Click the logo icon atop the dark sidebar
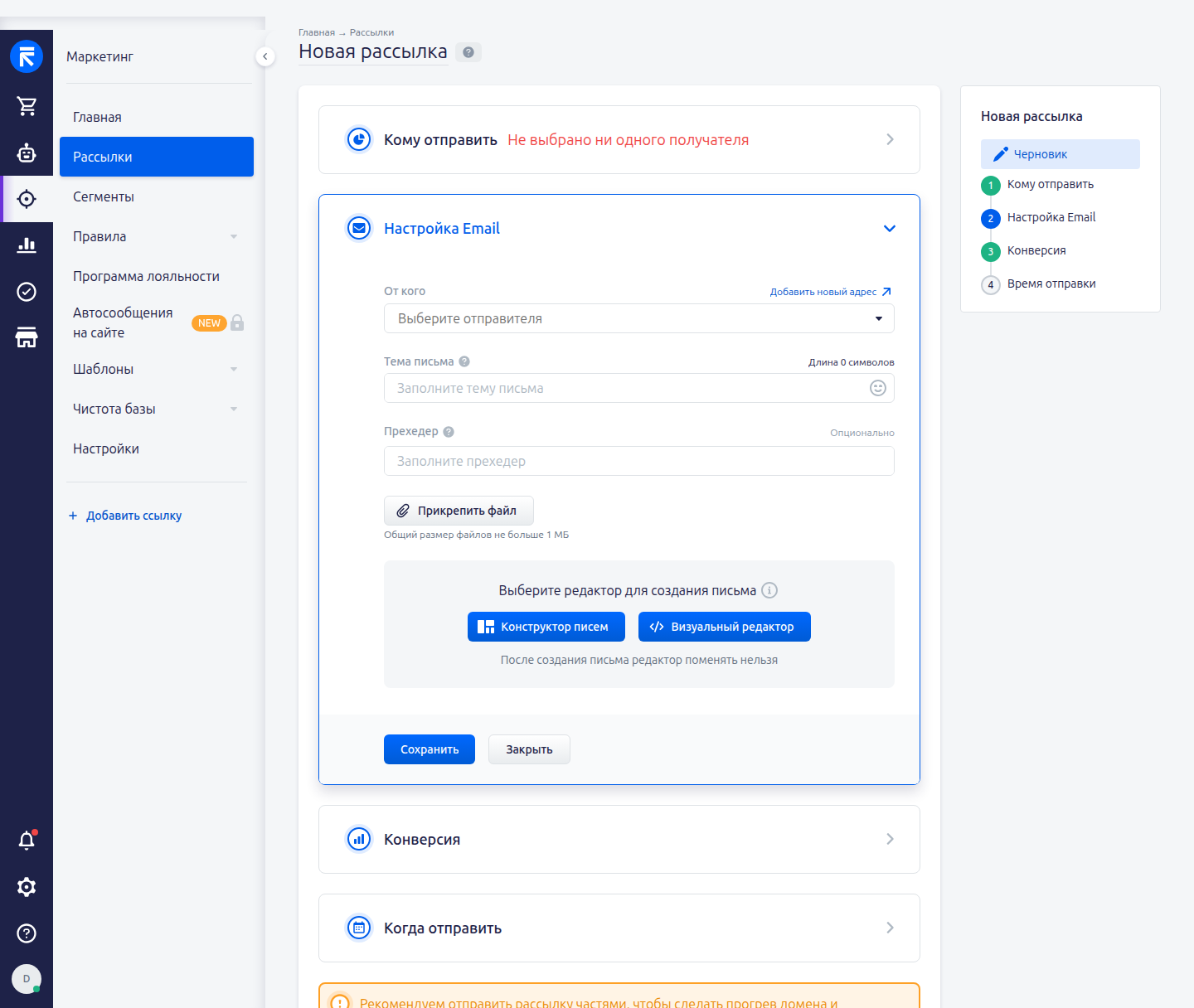The image size is (1194, 1008). pyautogui.click(x=27, y=56)
